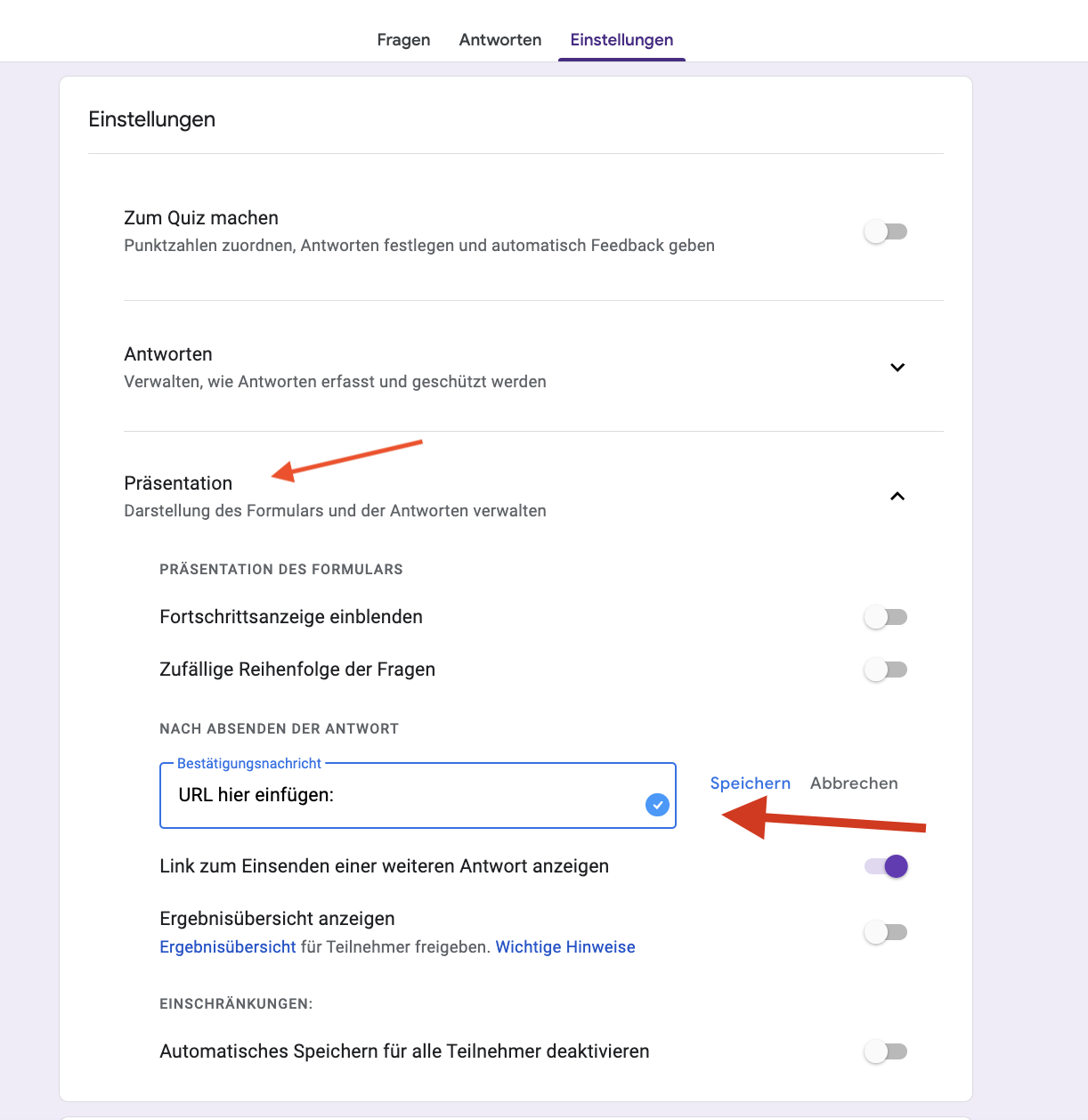
Task: Click the blue checkmark icon in Bestätigungsnachricht field
Action: (657, 805)
